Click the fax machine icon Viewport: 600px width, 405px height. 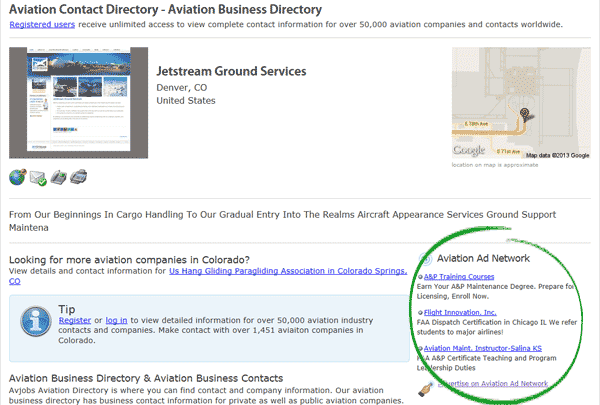[78, 176]
